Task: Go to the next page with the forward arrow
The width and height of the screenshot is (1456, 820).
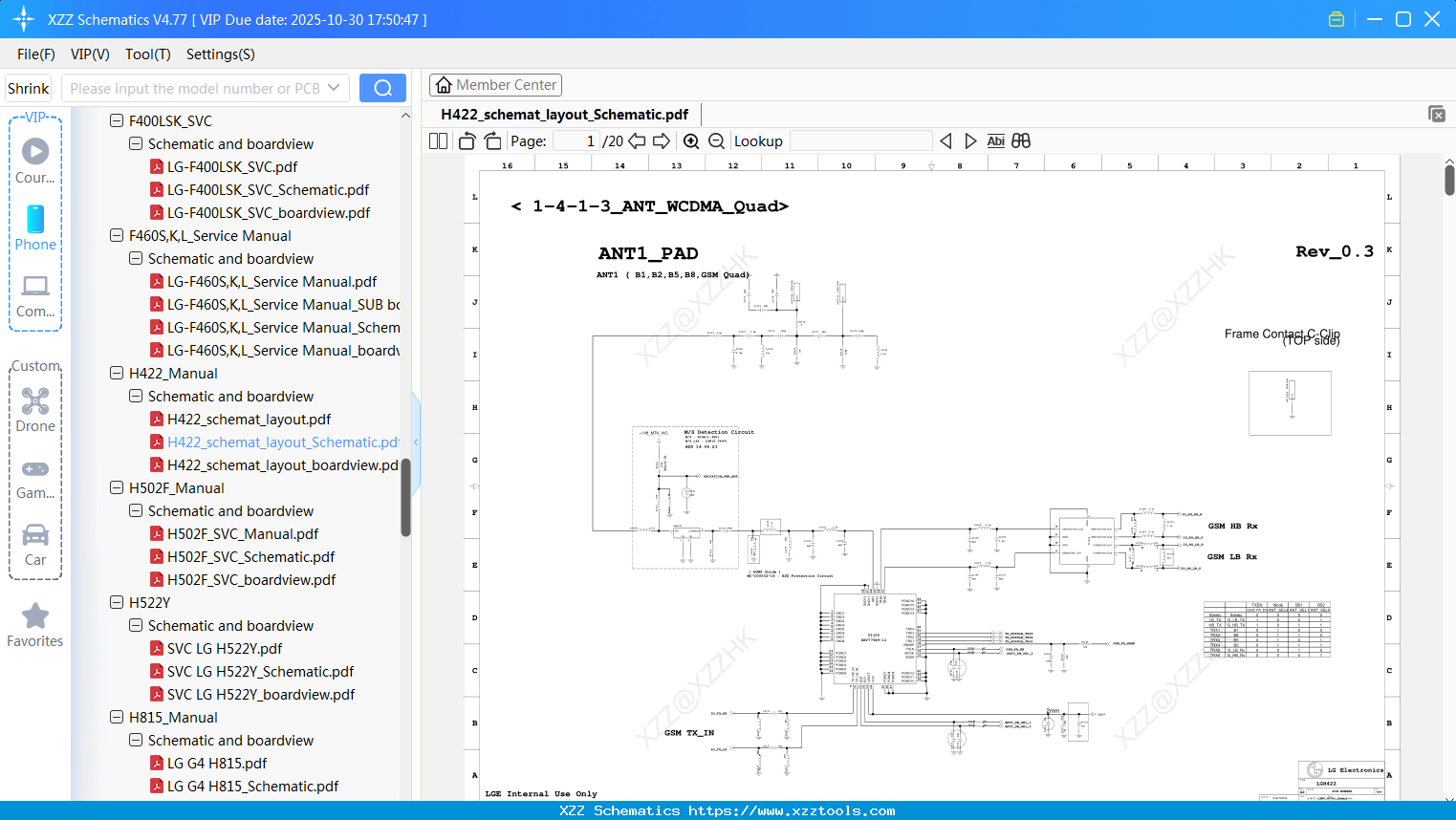Action: pyautogui.click(x=661, y=140)
